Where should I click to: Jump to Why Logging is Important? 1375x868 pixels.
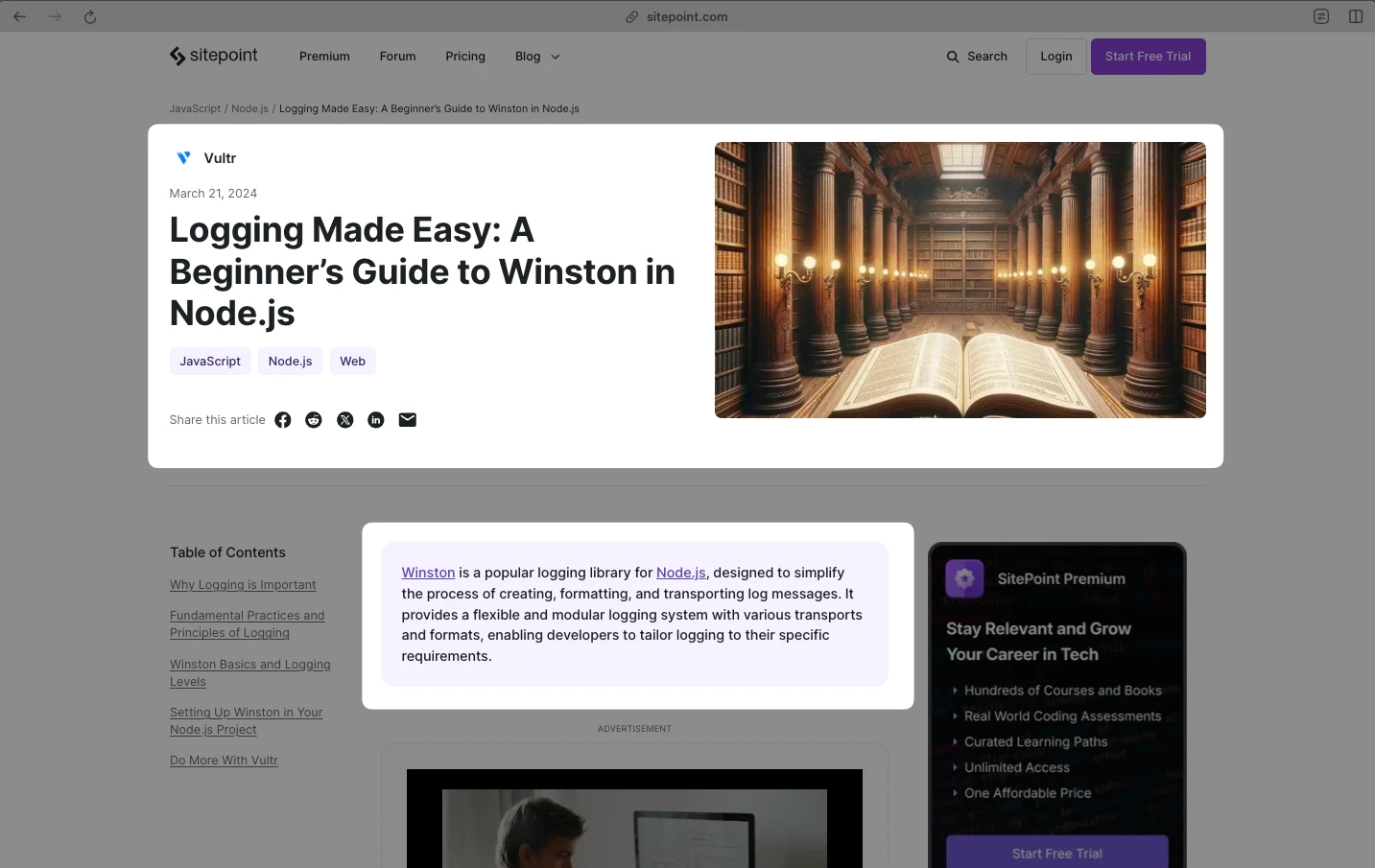pos(243,585)
